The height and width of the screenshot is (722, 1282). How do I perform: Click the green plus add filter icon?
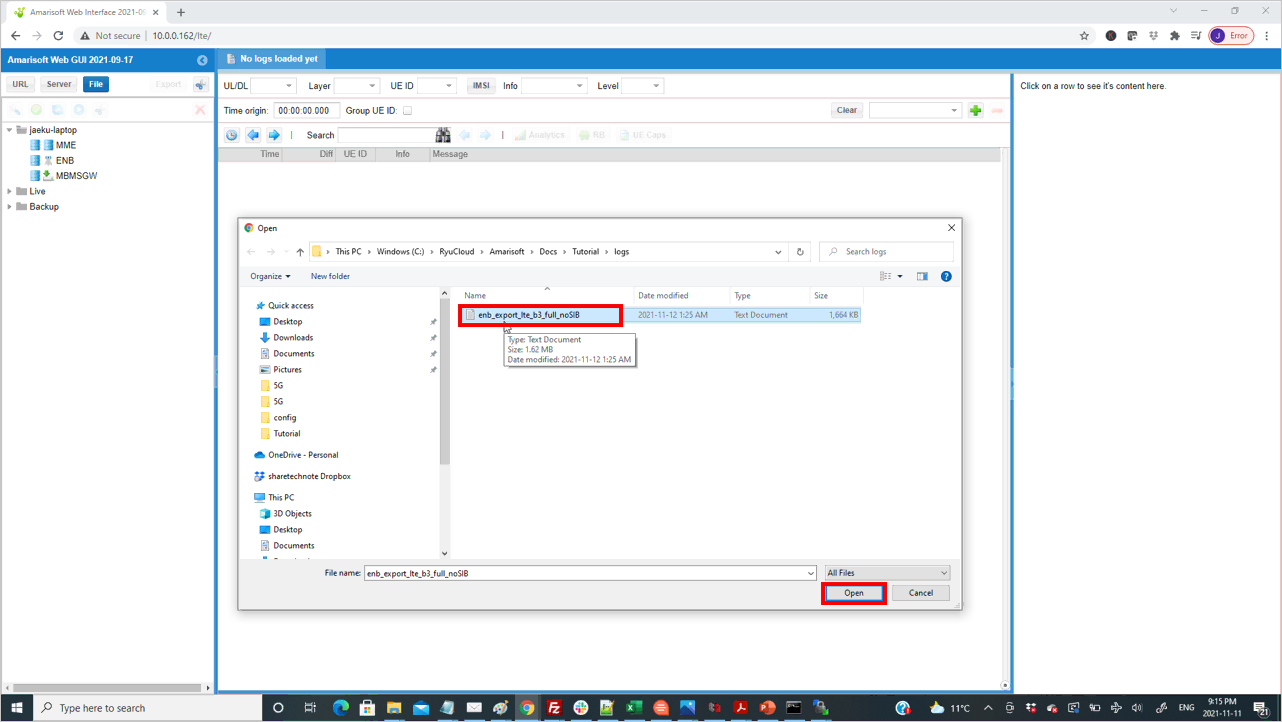(975, 110)
